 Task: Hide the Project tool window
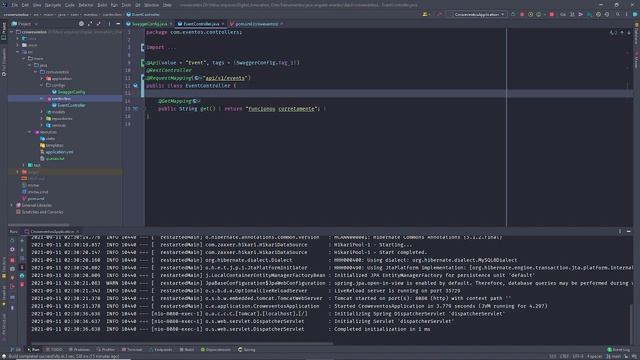pos(118,24)
